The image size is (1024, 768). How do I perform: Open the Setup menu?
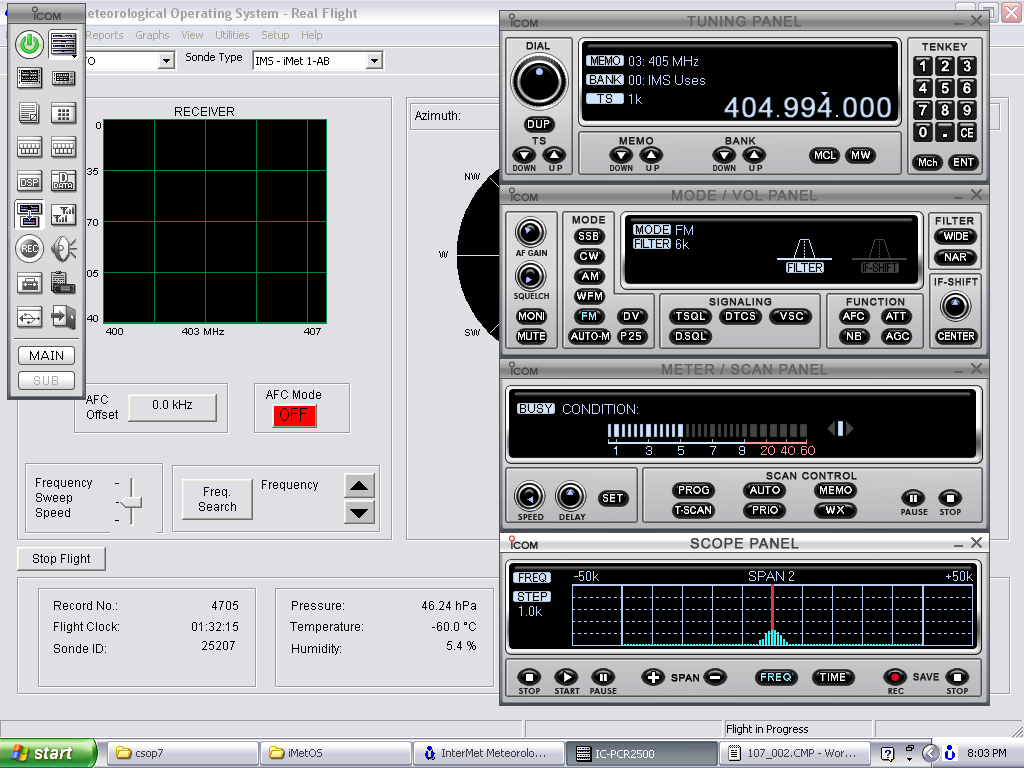(275, 35)
